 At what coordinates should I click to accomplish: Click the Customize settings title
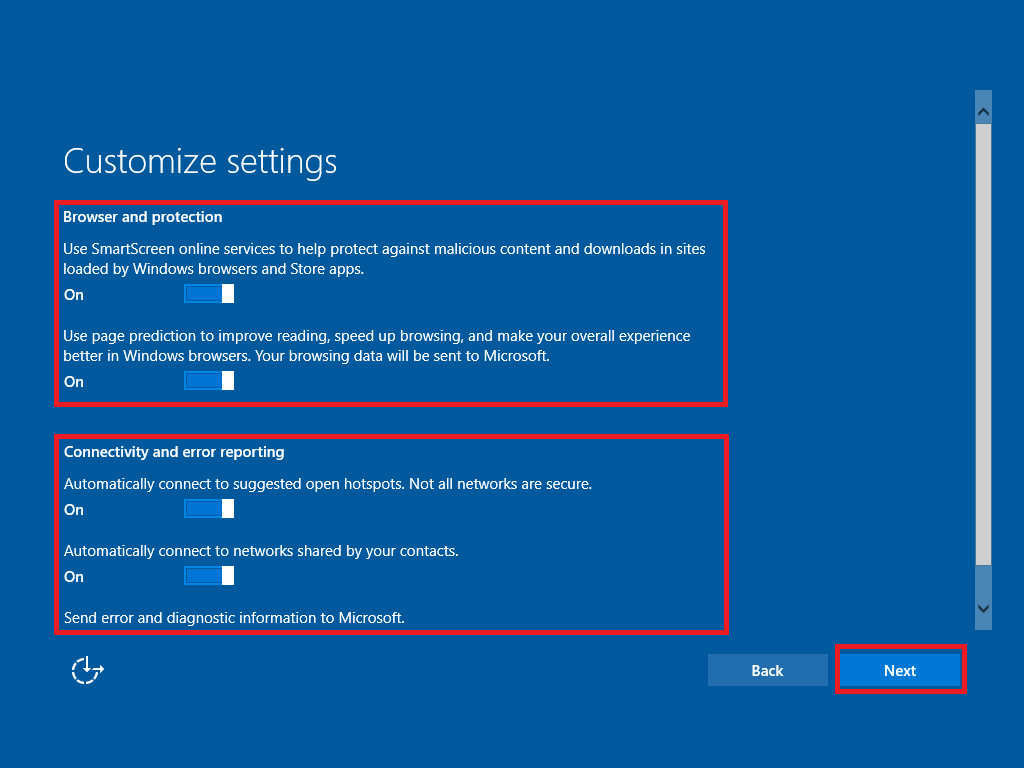pyautogui.click(x=200, y=161)
